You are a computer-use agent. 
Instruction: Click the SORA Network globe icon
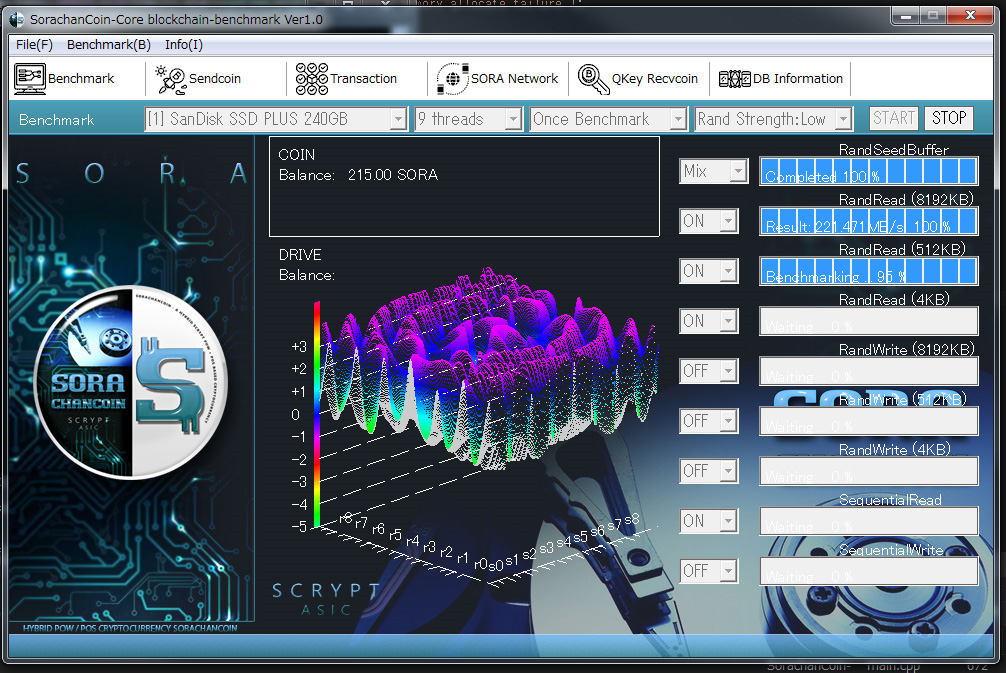(453, 79)
